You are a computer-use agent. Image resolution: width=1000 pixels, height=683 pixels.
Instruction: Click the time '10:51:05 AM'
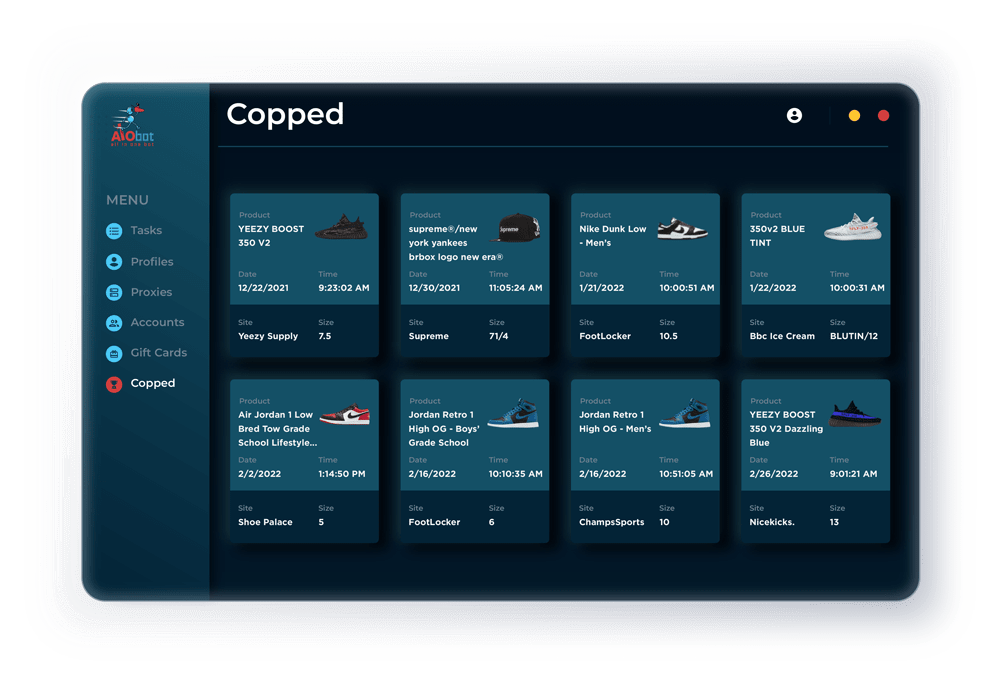click(686, 474)
